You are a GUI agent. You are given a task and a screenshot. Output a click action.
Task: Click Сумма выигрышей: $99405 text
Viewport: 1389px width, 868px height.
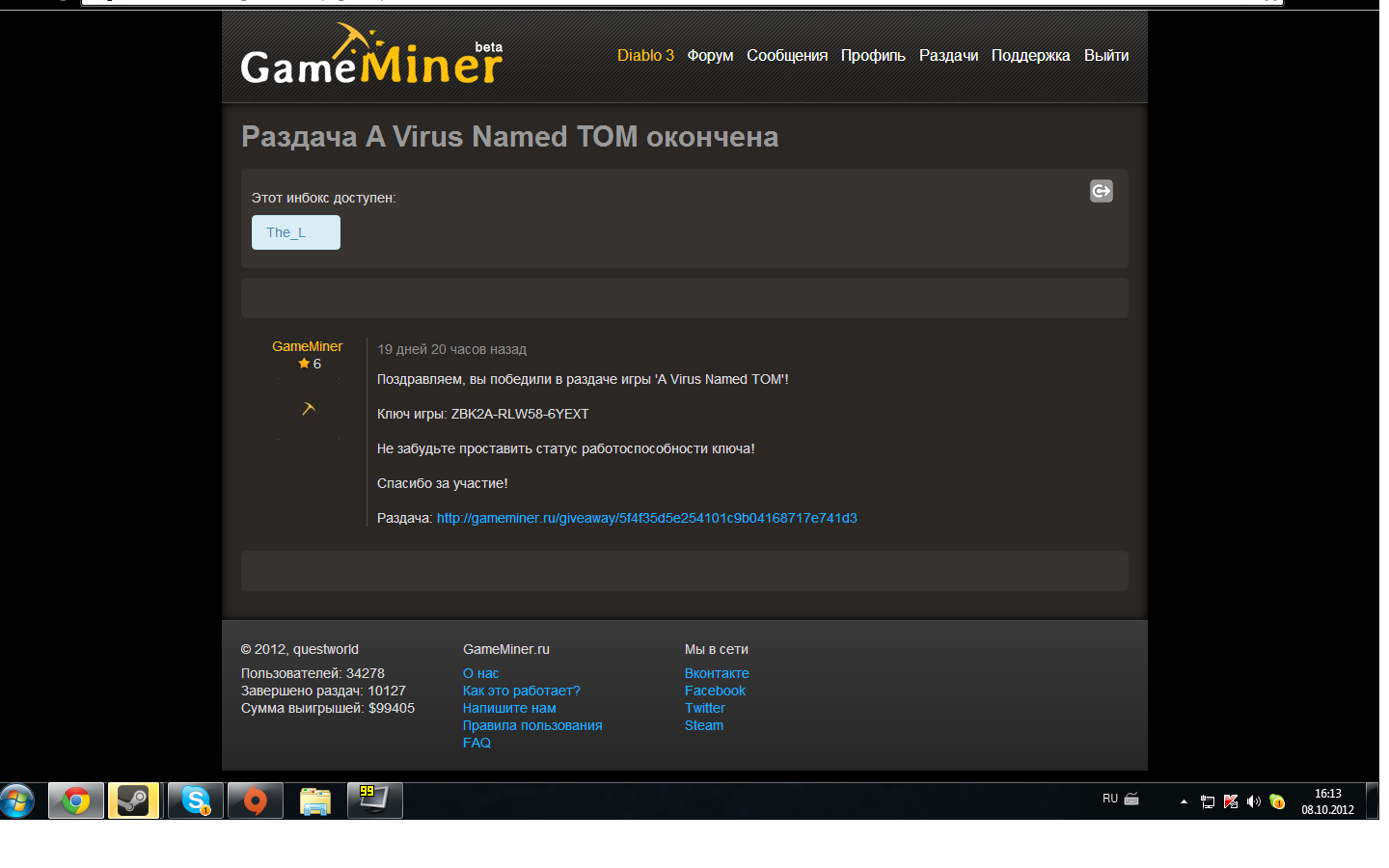pos(328,708)
